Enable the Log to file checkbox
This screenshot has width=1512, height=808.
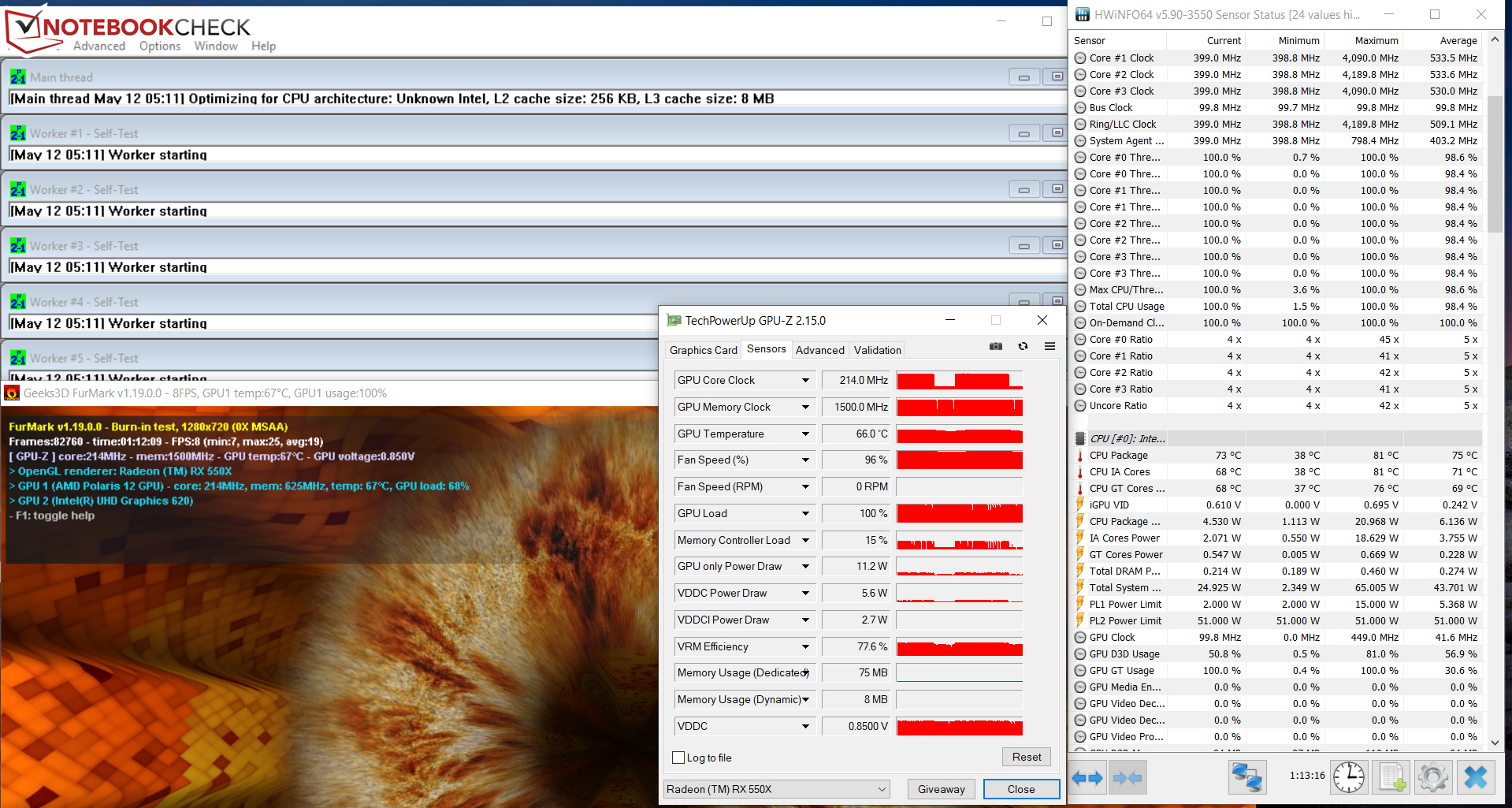coord(678,758)
